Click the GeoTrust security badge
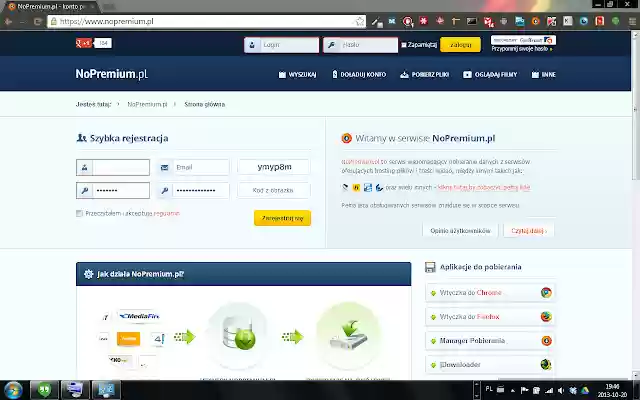The height and width of the screenshot is (400, 640). pos(523,40)
